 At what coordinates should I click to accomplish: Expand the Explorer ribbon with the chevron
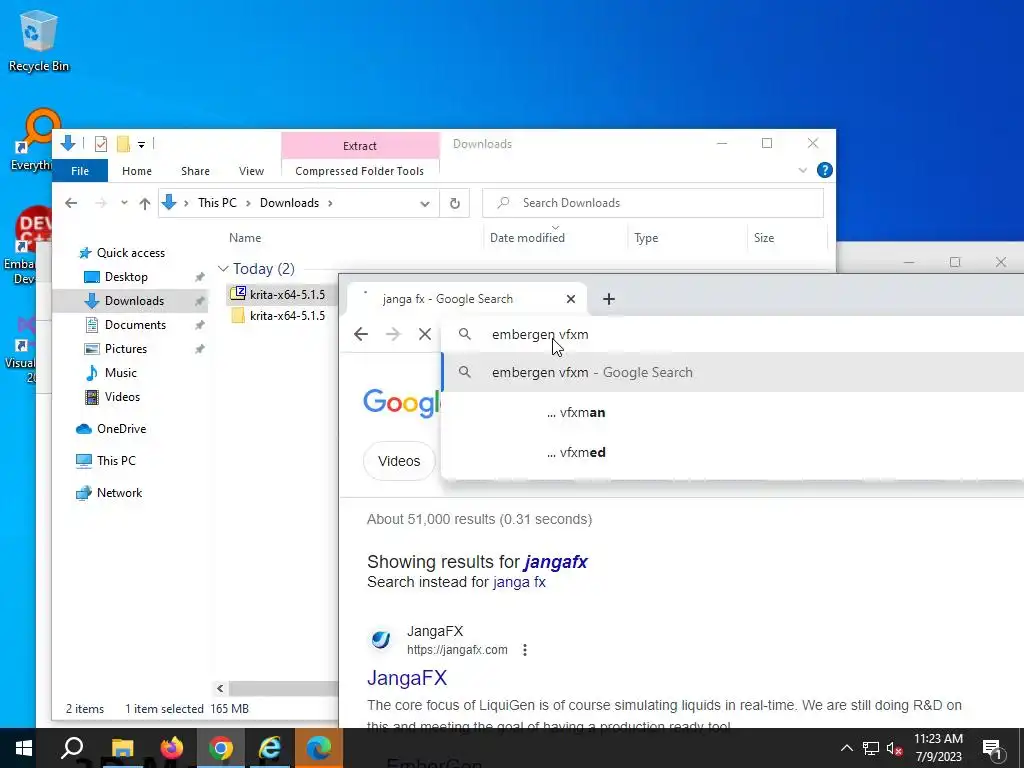coord(803,170)
